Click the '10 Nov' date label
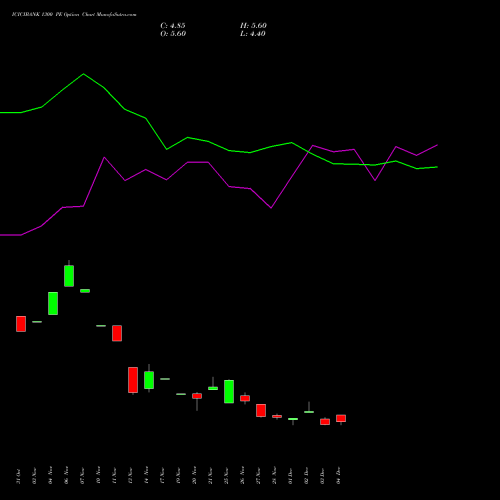 98,476
